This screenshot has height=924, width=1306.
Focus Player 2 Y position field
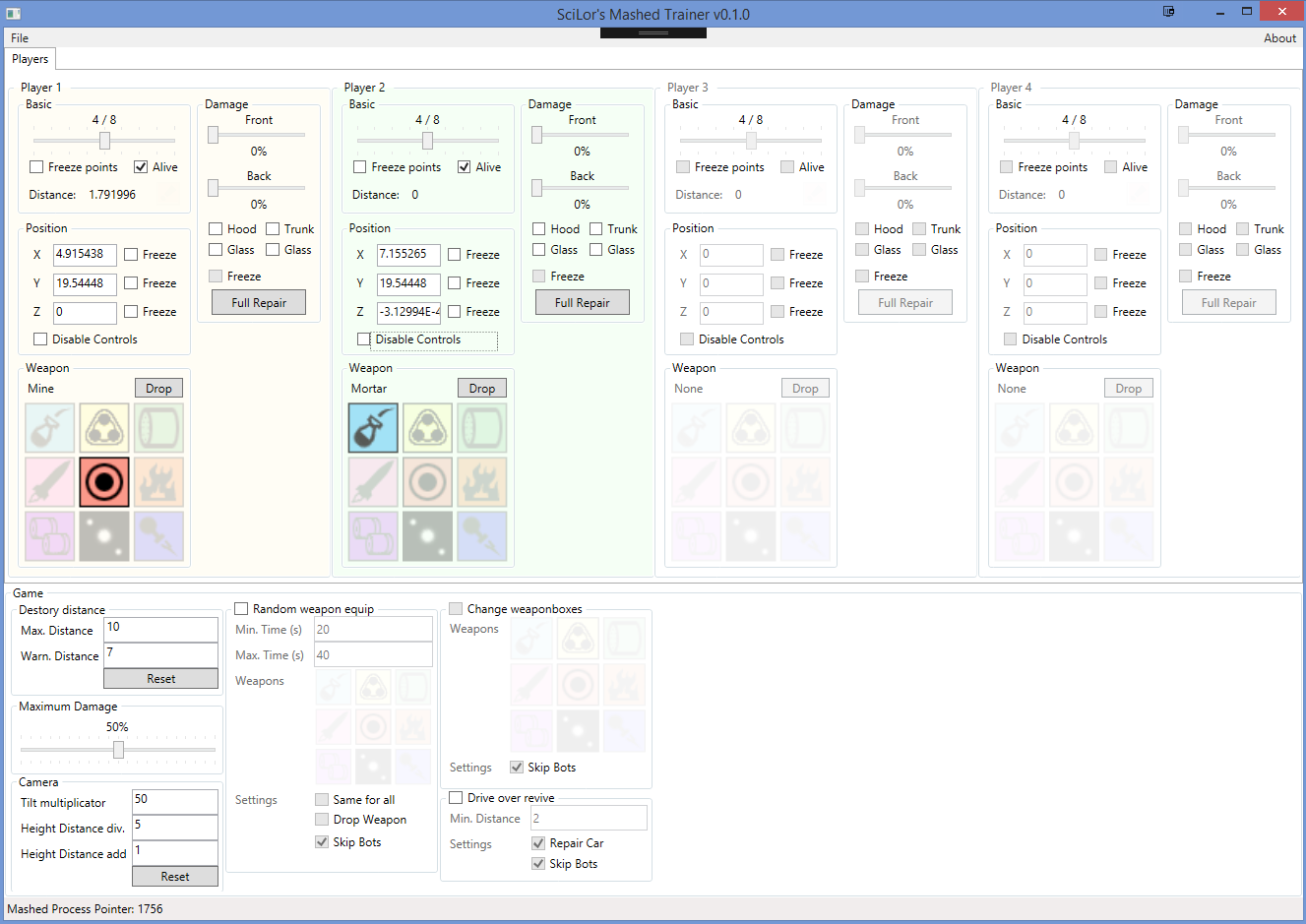[x=408, y=283]
